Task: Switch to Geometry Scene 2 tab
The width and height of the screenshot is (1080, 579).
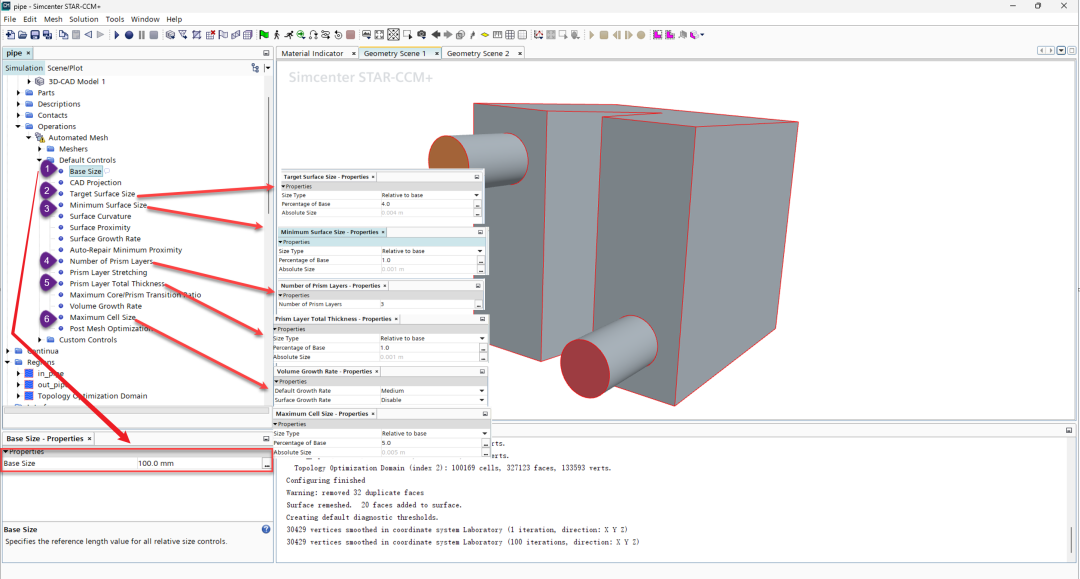Action: pos(478,53)
